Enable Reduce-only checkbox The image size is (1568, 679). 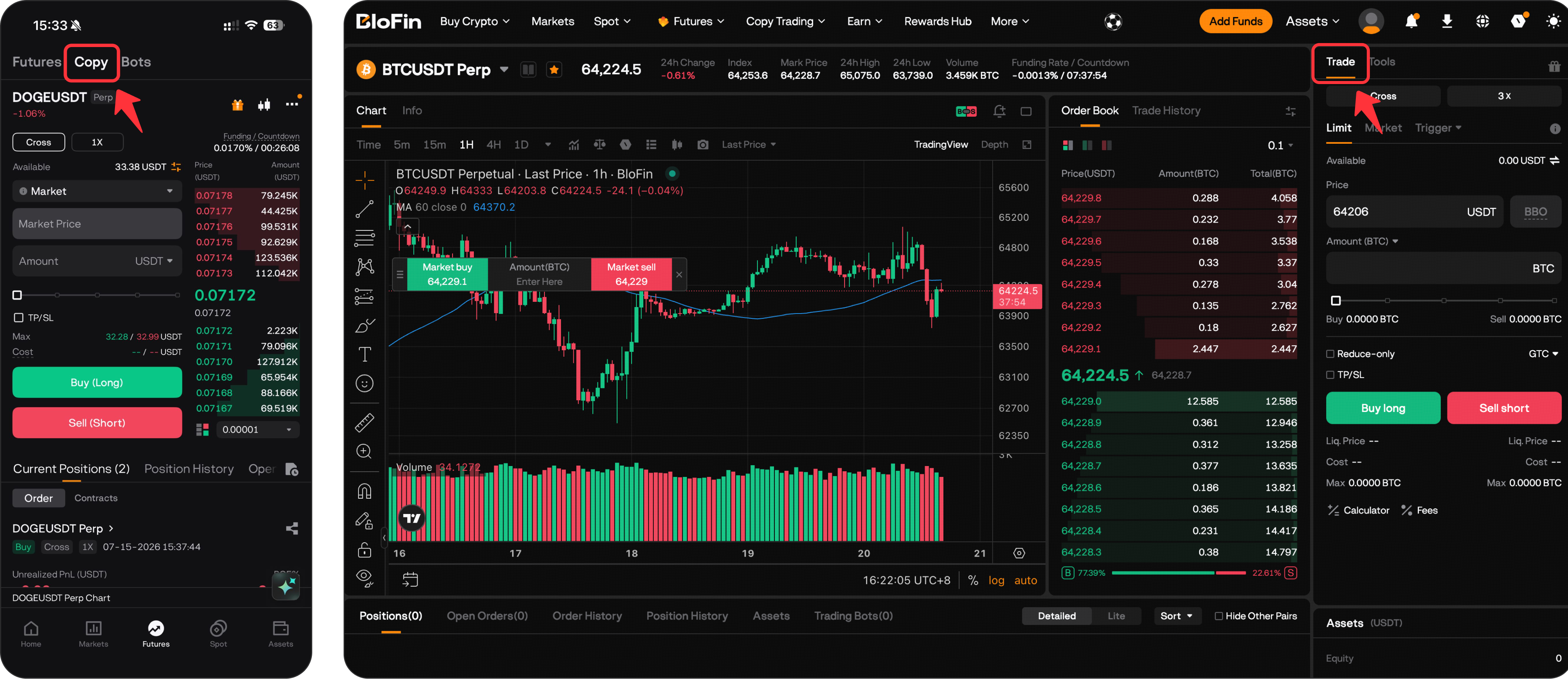point(1330,354)
